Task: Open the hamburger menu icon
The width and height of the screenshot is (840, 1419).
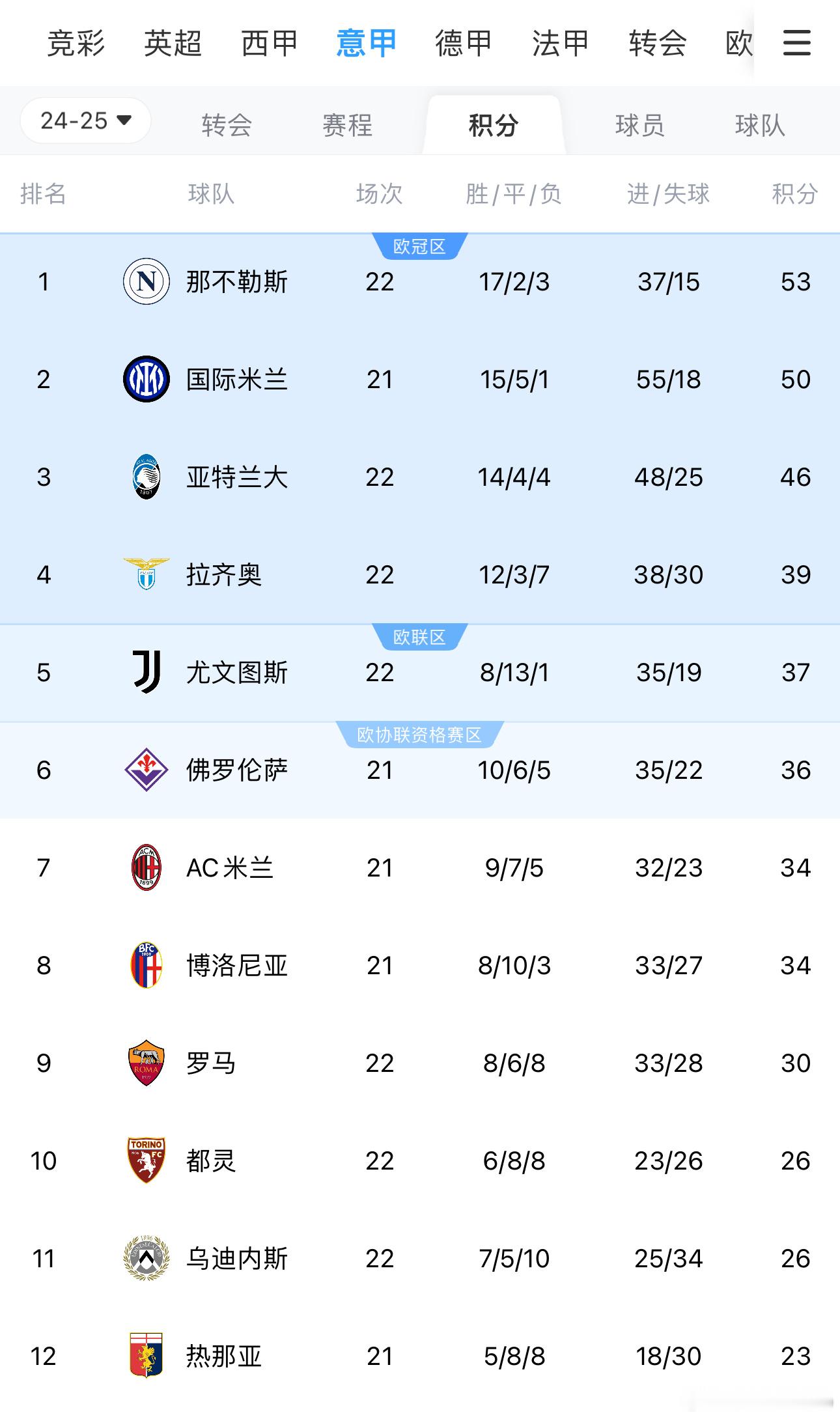Action: click(796, 43)
